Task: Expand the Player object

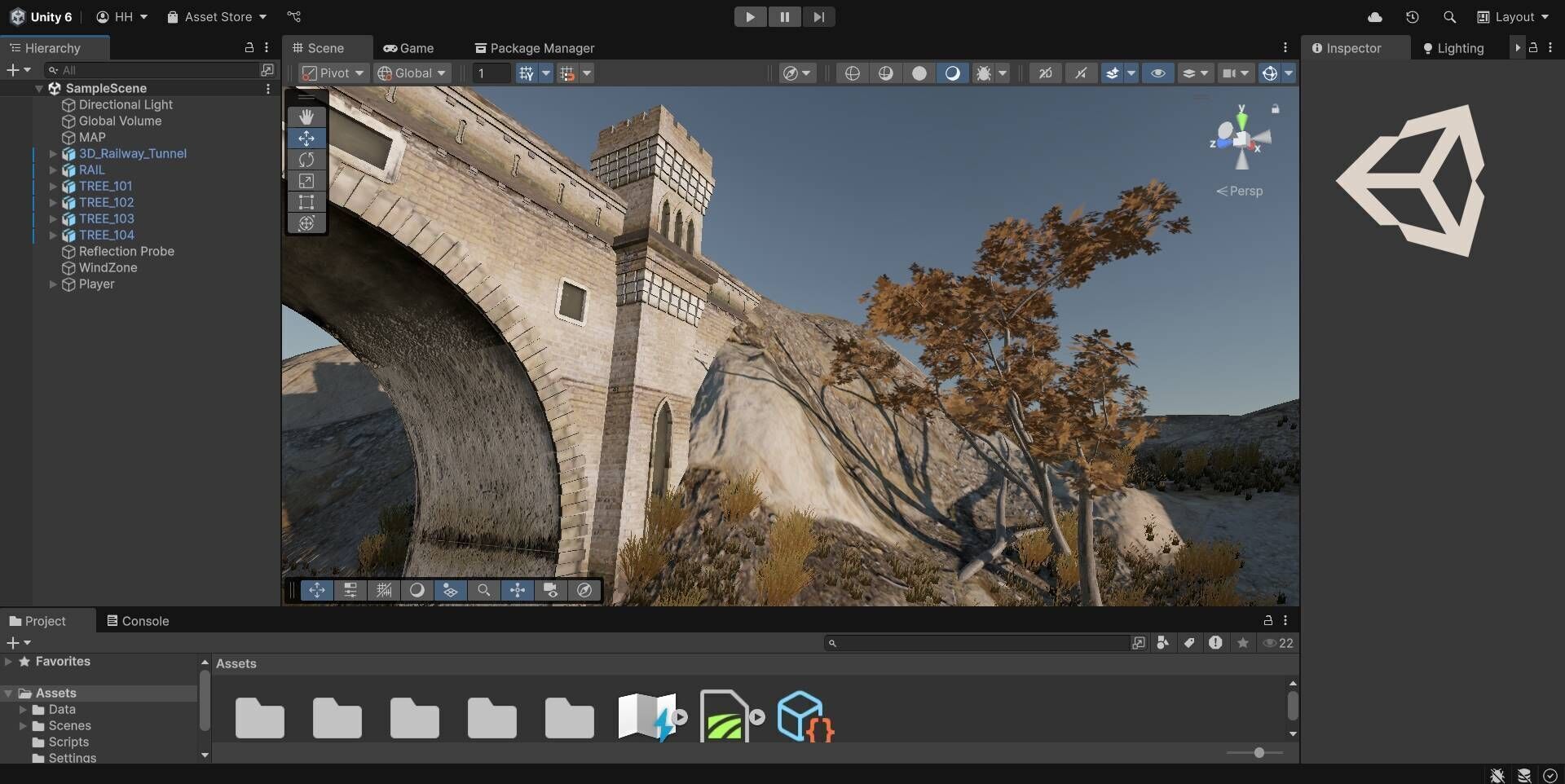Action: (53, 284)
